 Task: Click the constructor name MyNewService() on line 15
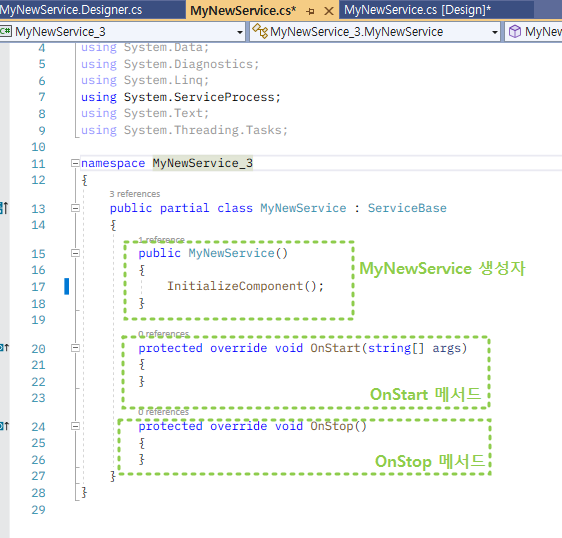click(x=238, y=253)
